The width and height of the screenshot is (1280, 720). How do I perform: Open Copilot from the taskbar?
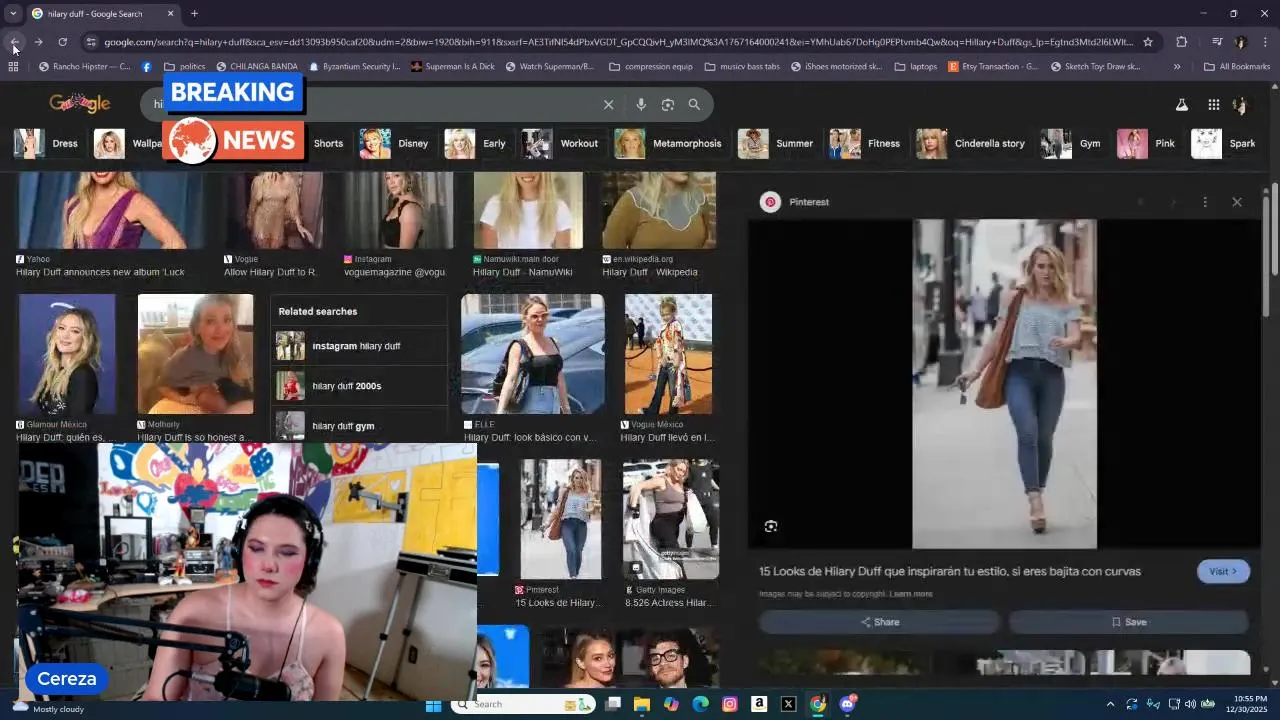[671, 705]
